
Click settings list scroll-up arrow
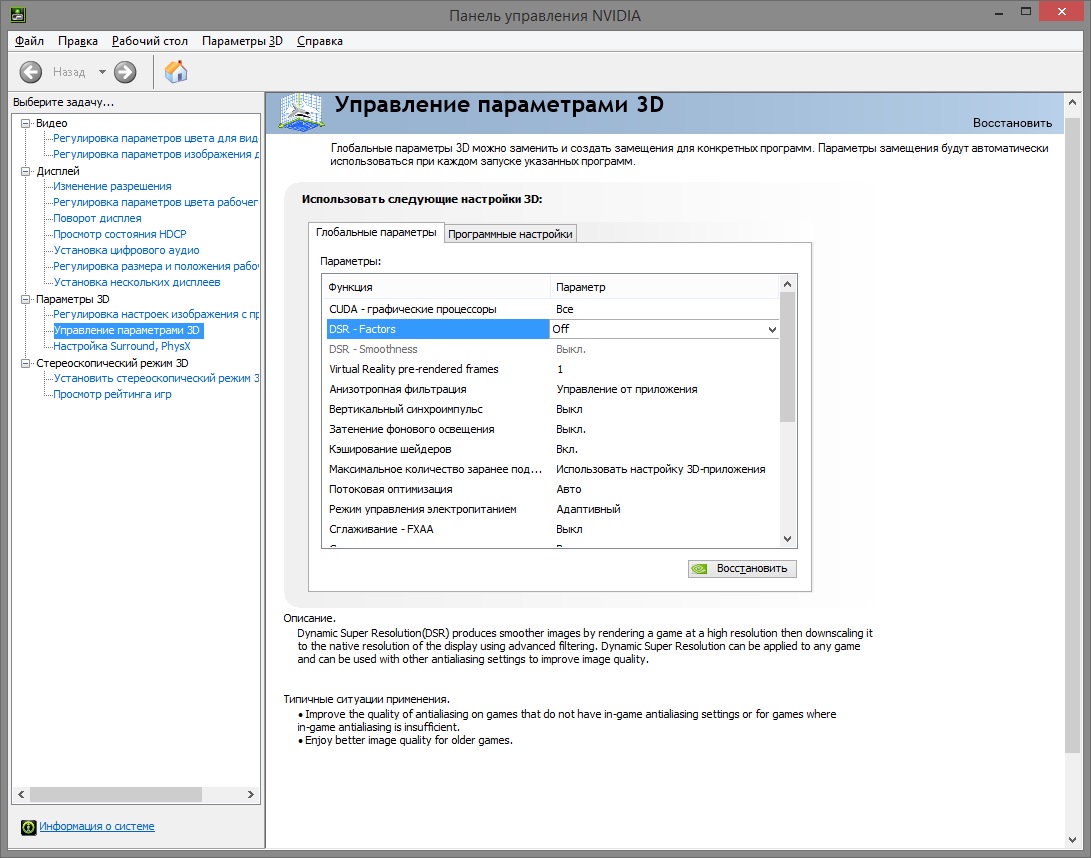click(x=788, y=284)
